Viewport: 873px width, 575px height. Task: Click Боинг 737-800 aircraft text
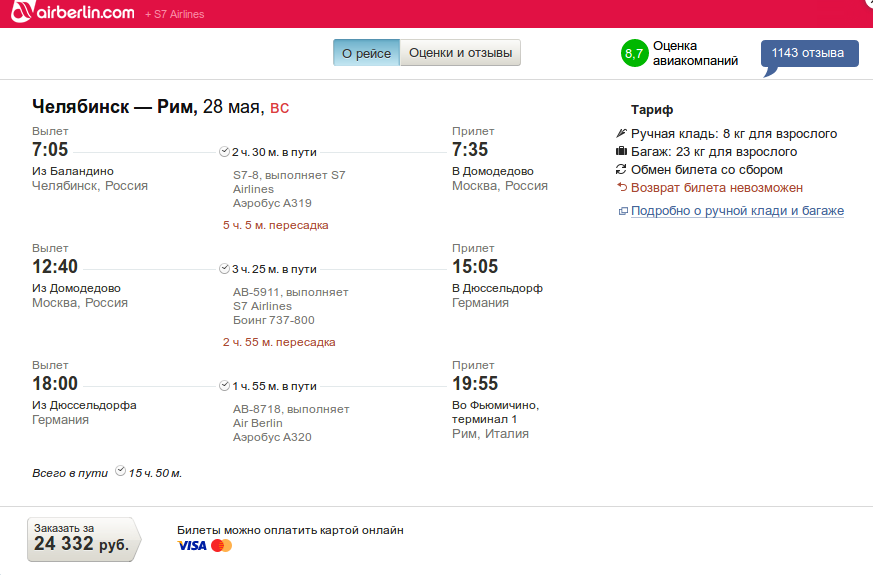(274, 320)
